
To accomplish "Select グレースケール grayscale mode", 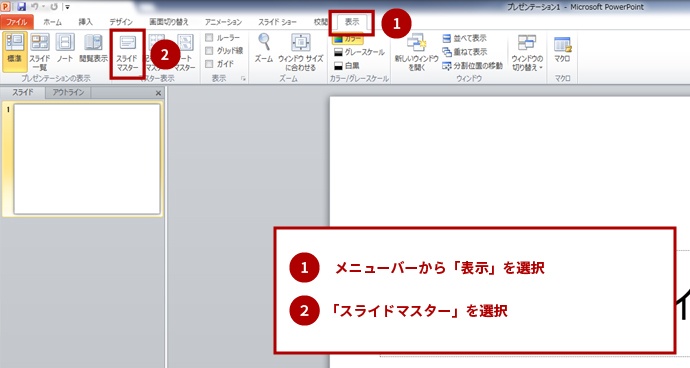I will click(359, 52).
